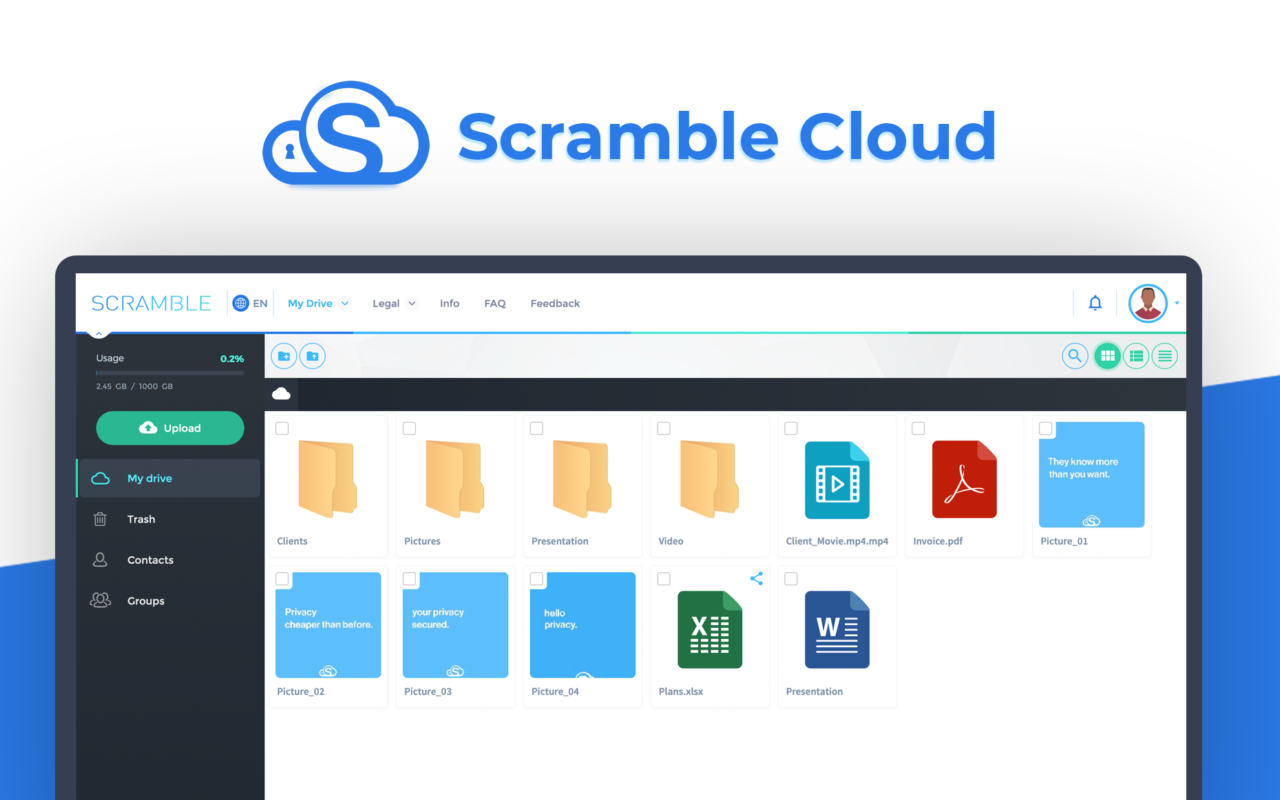
Task: Open the user account dropdown arrow
Action: tap(1177, 303)
